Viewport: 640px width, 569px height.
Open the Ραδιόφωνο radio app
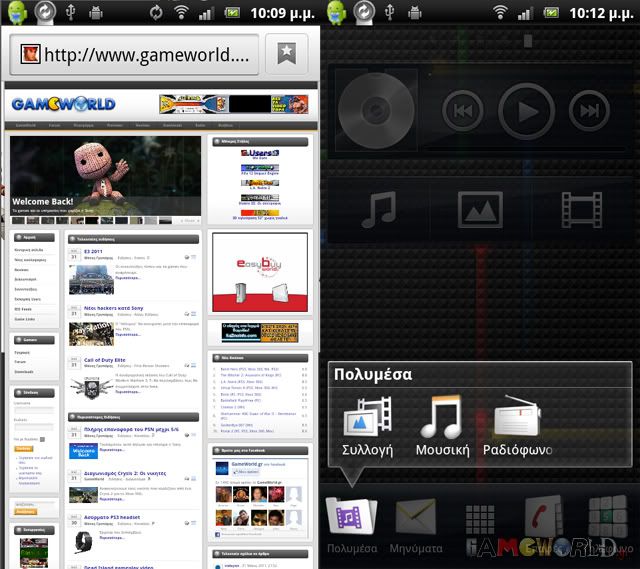[x=517, y=427]
